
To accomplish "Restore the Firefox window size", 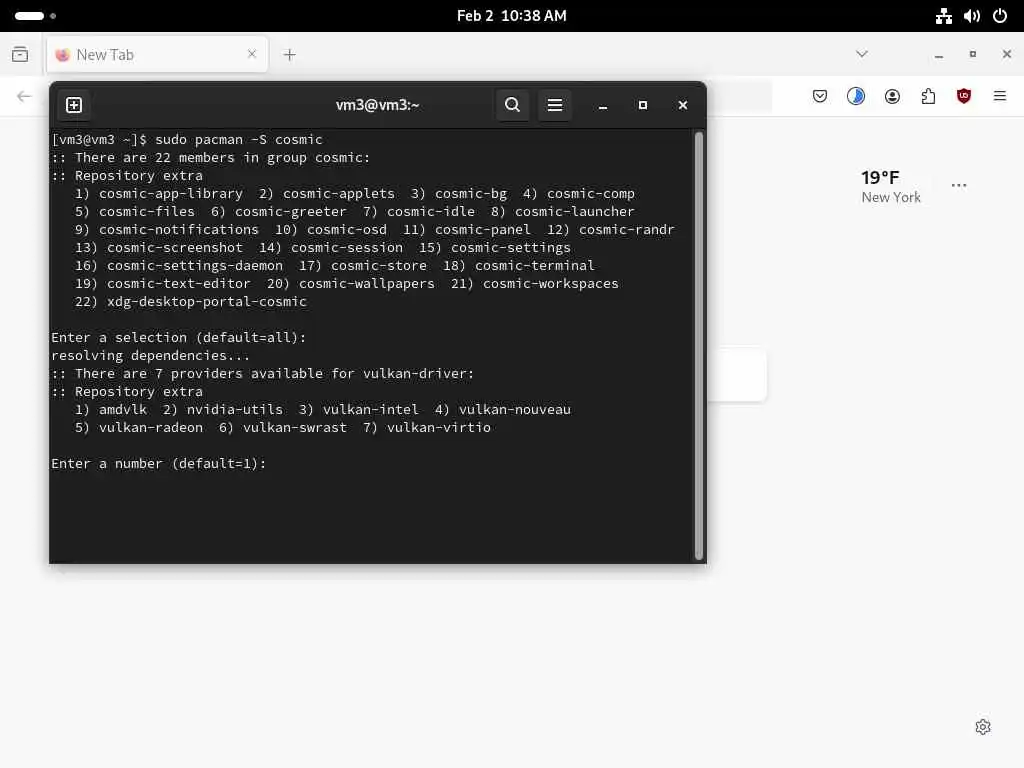I will (973, 54).
